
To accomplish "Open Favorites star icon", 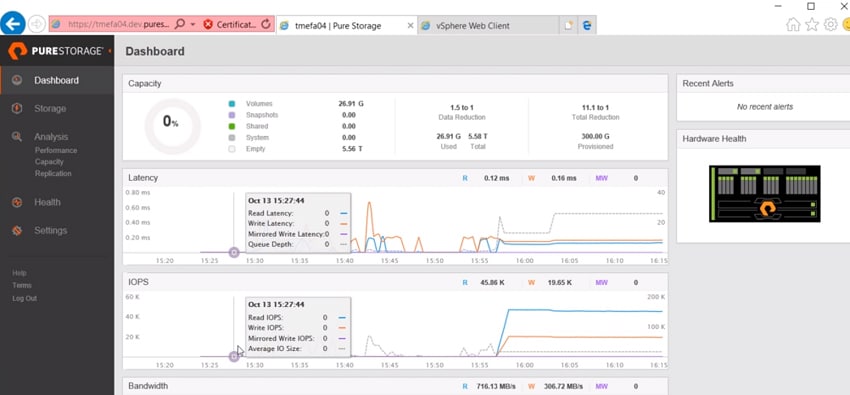I will [812, 24].
